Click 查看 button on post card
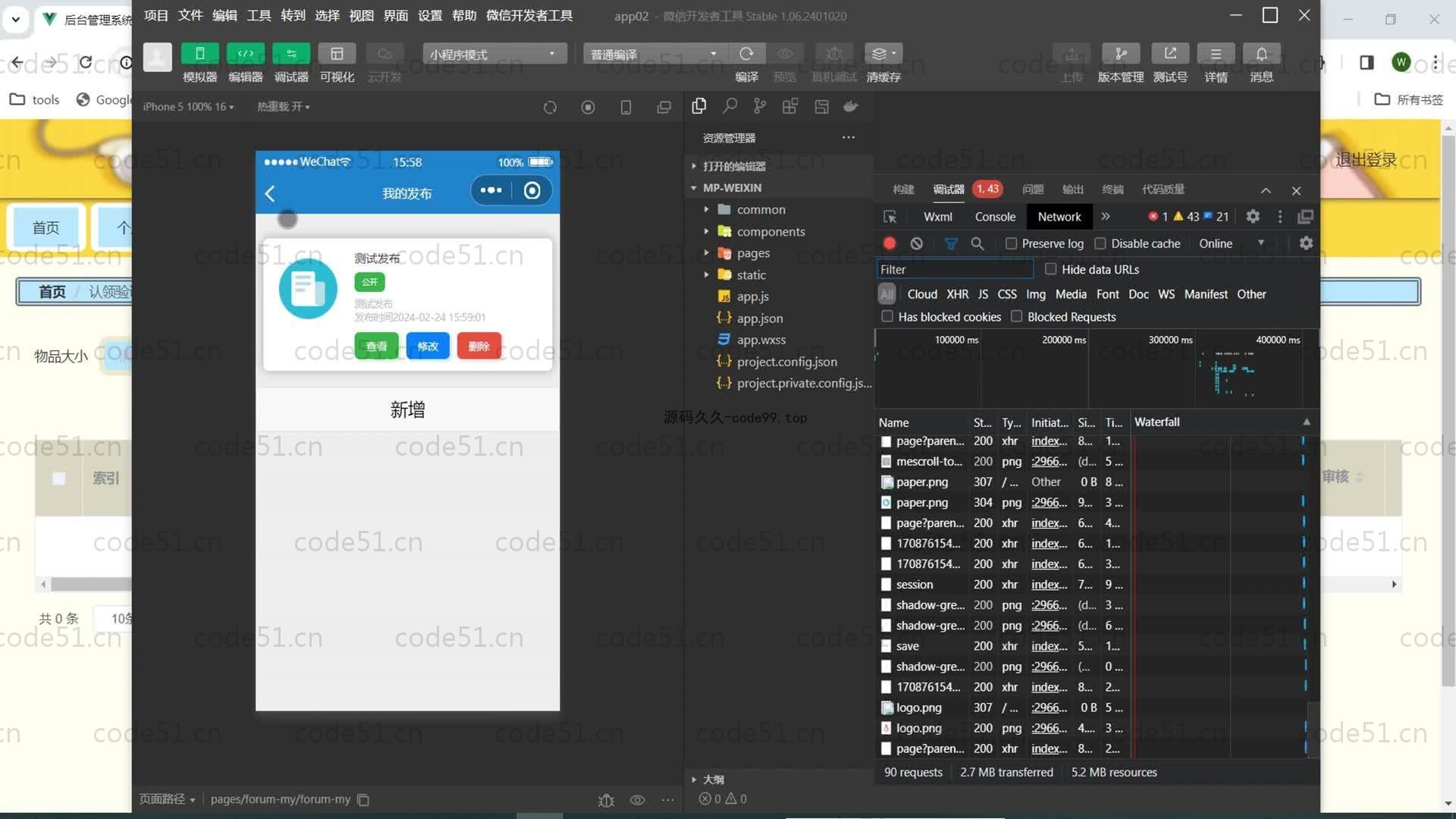 (x=376, y=346)
